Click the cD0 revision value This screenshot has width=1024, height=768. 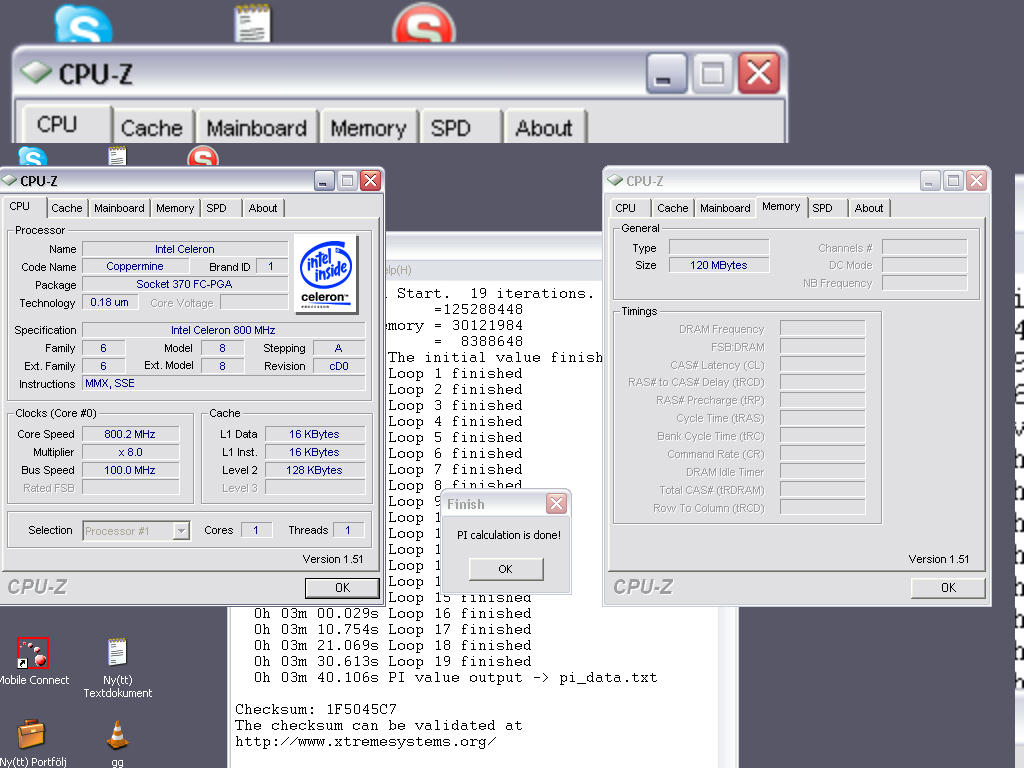click(x=339, y=366)
